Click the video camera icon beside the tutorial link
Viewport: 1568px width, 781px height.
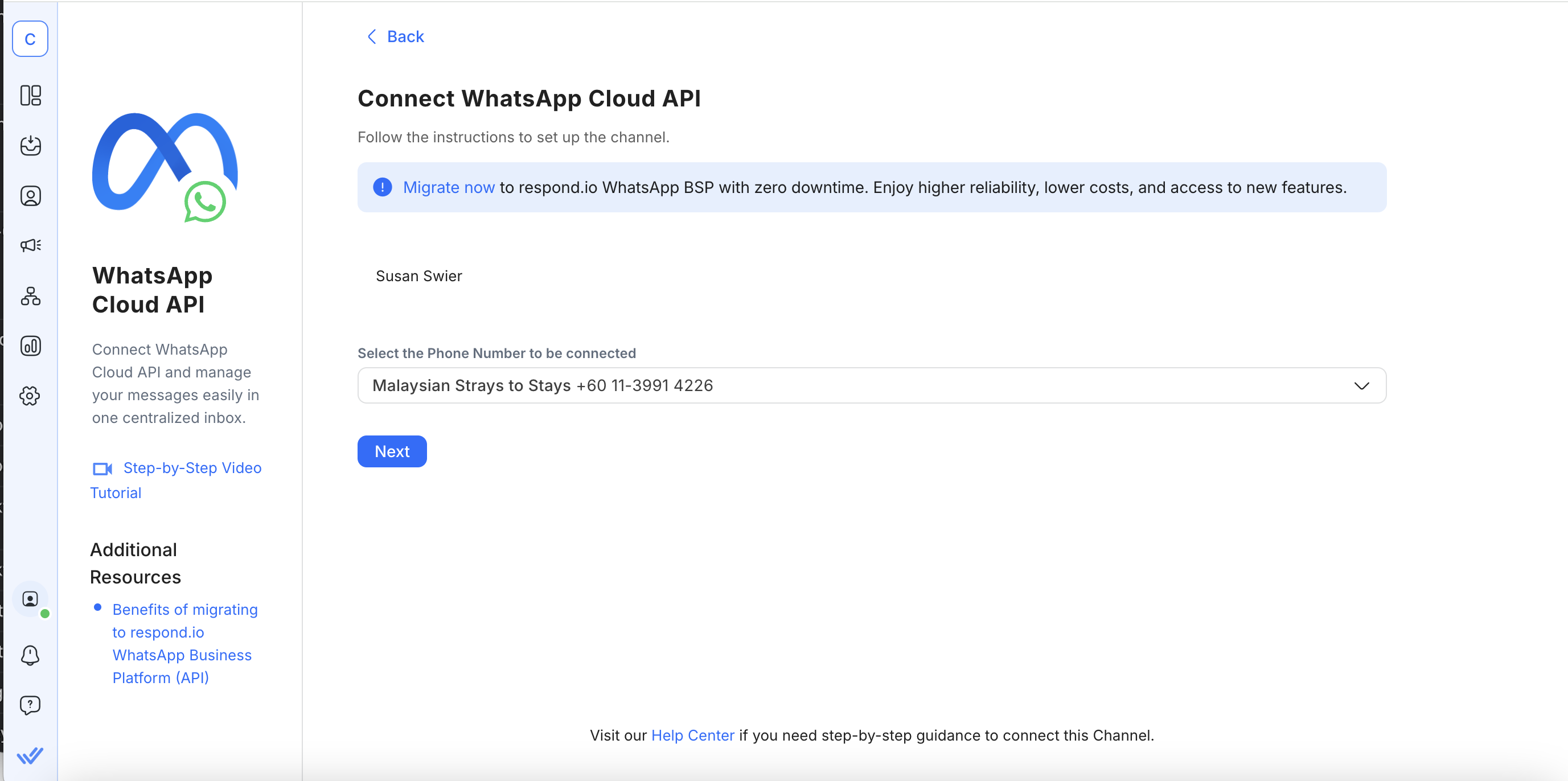(x=102, y=468)
